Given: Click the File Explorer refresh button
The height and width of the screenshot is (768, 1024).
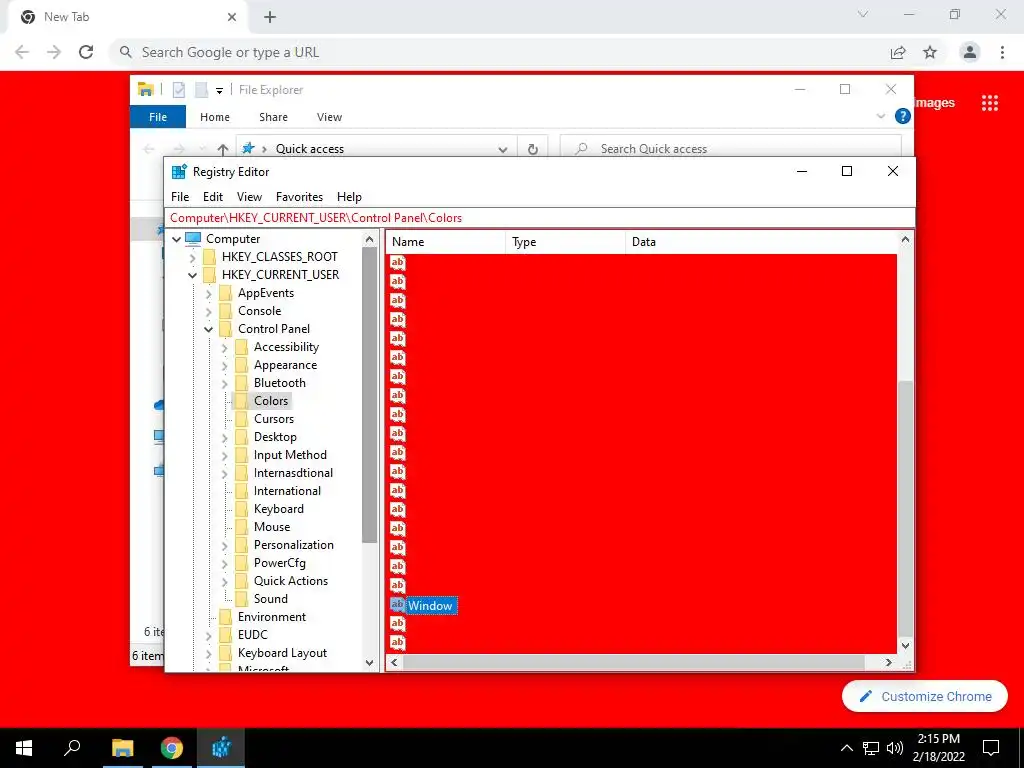Looking at the screenshot, I should pos(533,149).
